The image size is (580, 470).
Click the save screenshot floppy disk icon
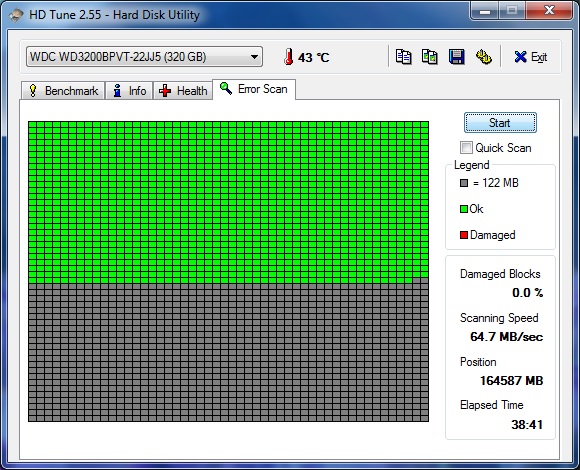coord(456,57)
